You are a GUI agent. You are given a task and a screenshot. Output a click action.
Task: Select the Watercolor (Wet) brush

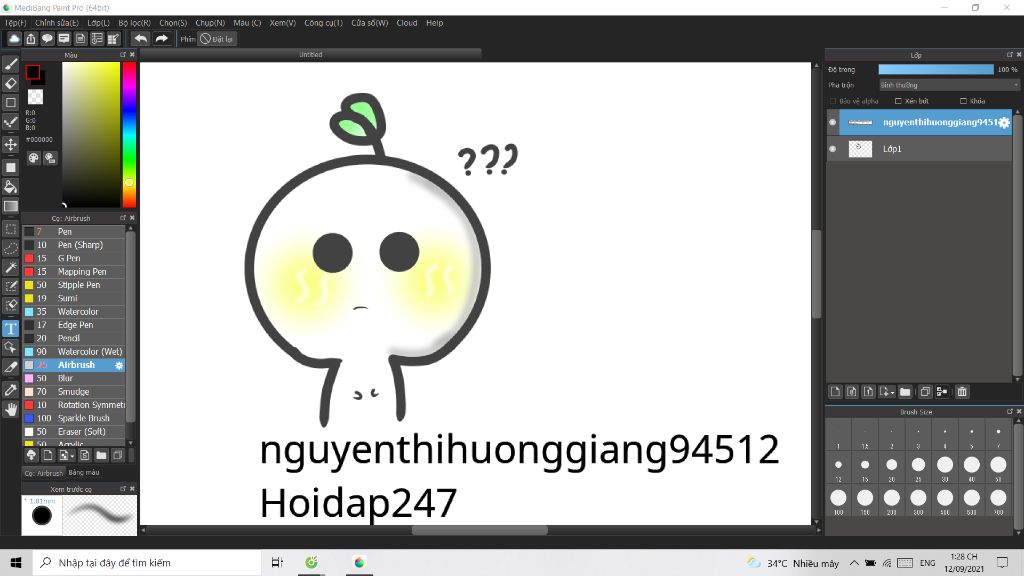pyautogui.click(x=74, y=351)
